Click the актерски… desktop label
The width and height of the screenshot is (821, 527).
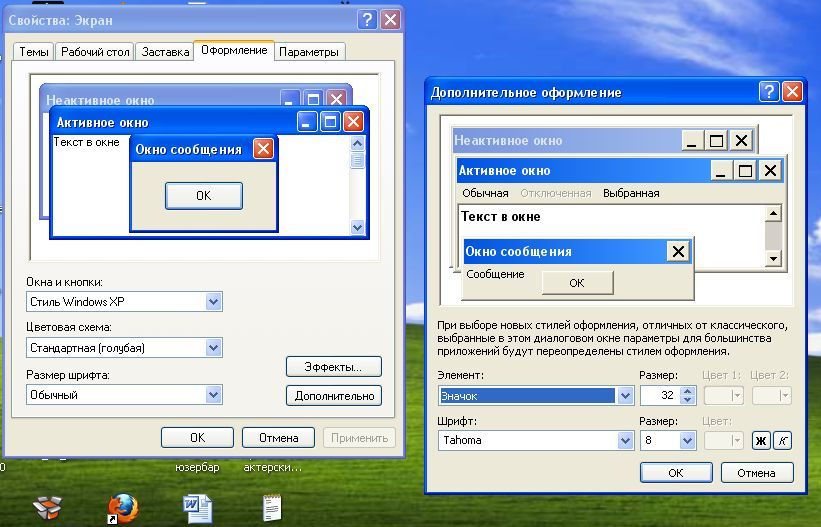[x=272, y=467]
